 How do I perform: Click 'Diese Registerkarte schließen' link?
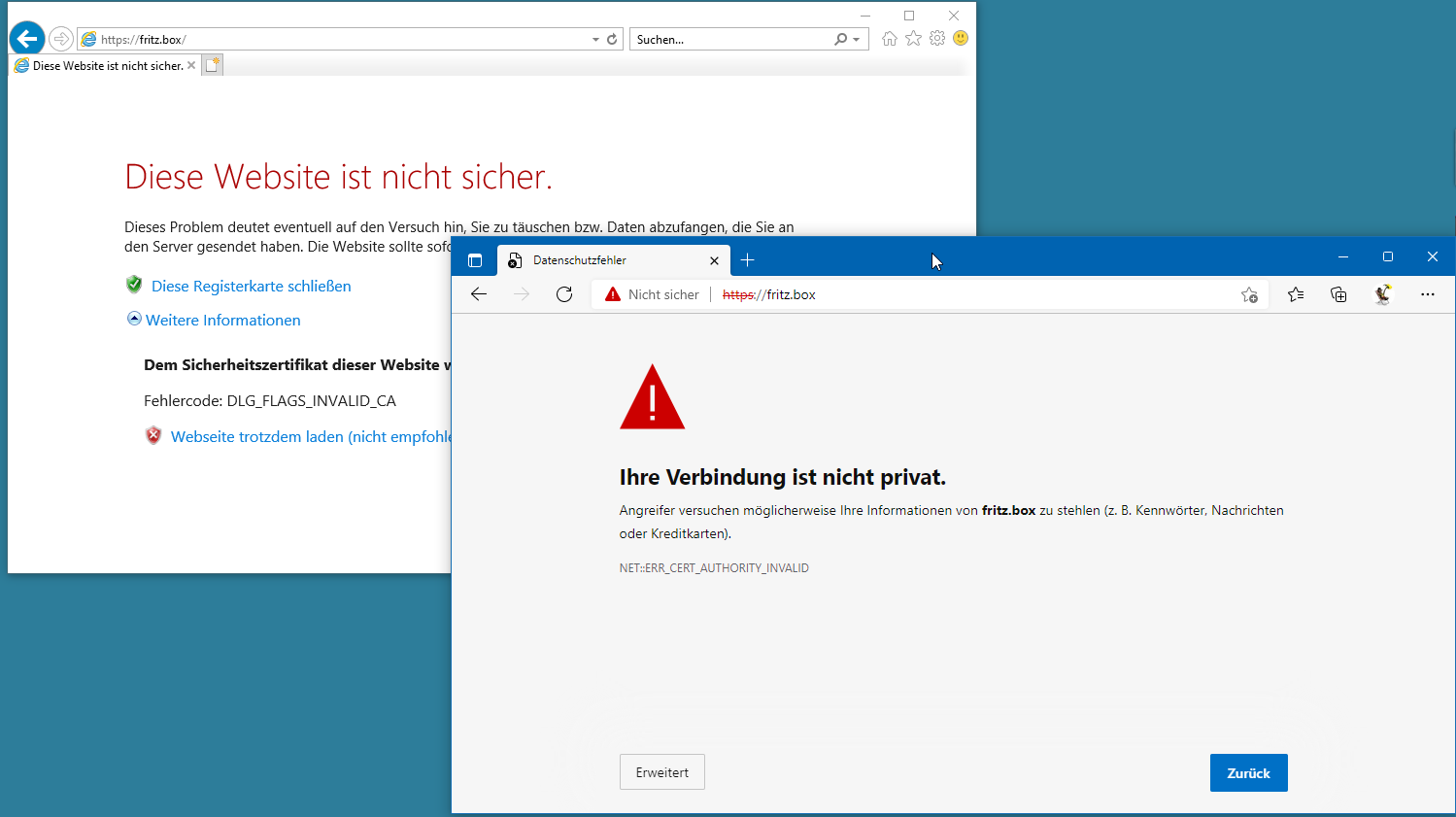coord(251,286)
